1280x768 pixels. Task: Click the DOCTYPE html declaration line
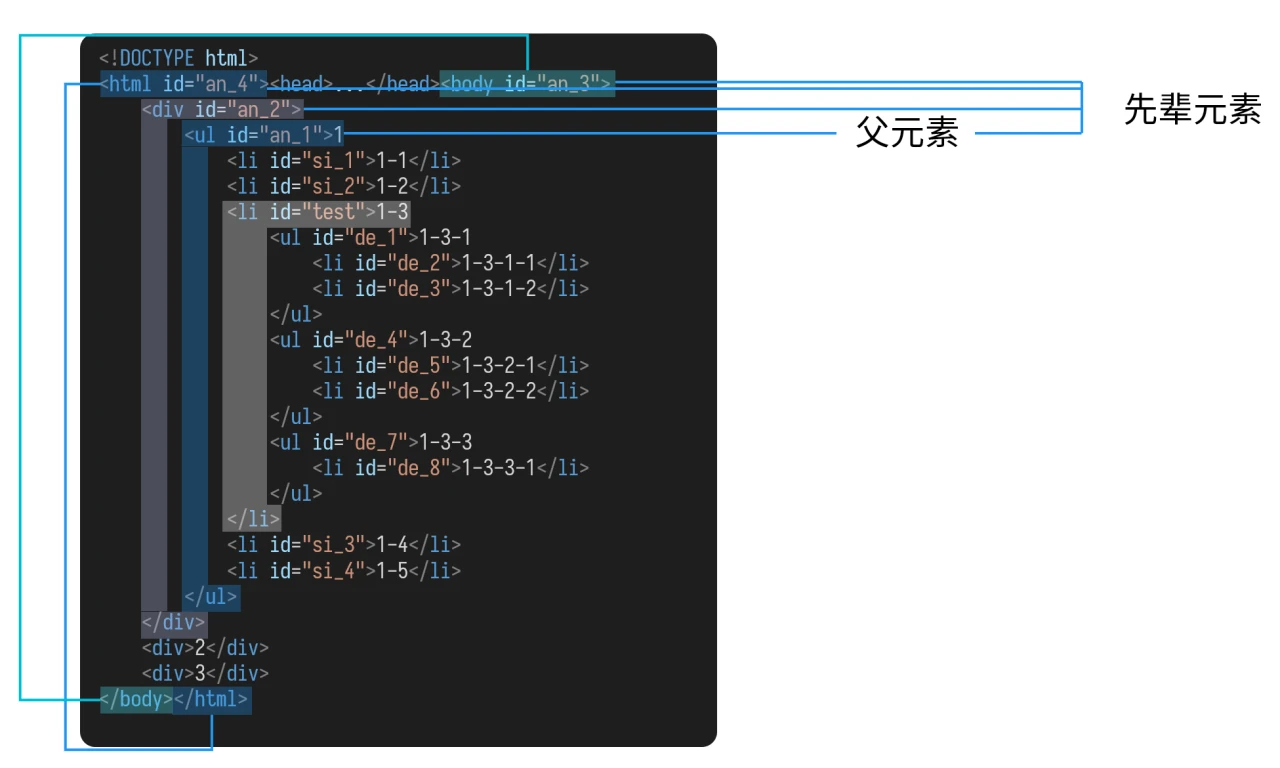(x=179, y=58)
